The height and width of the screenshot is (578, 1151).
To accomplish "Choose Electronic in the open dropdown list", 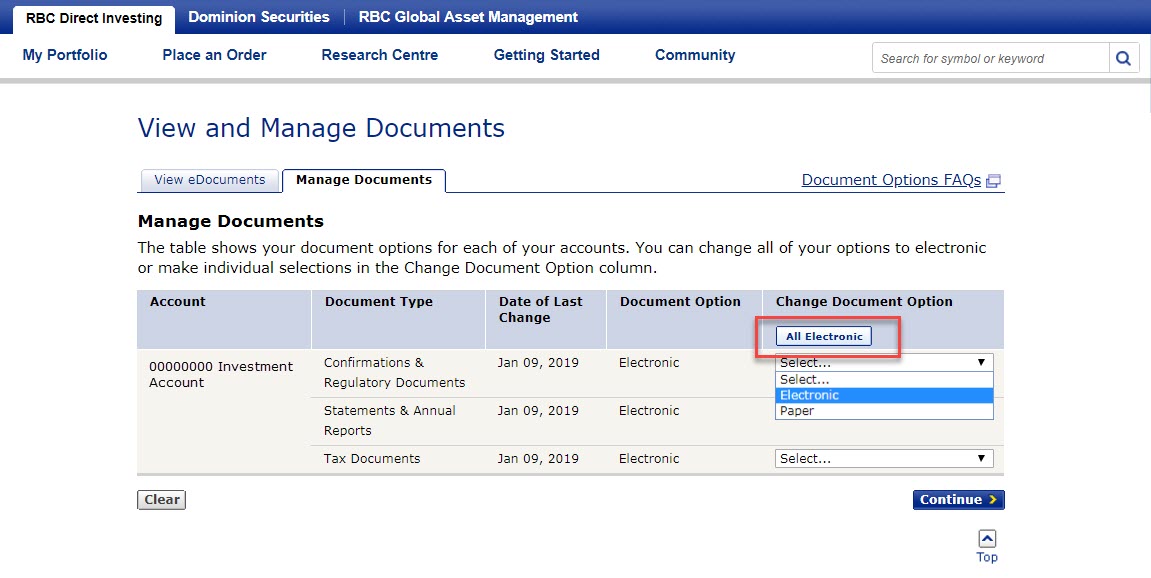I will 884,395.
